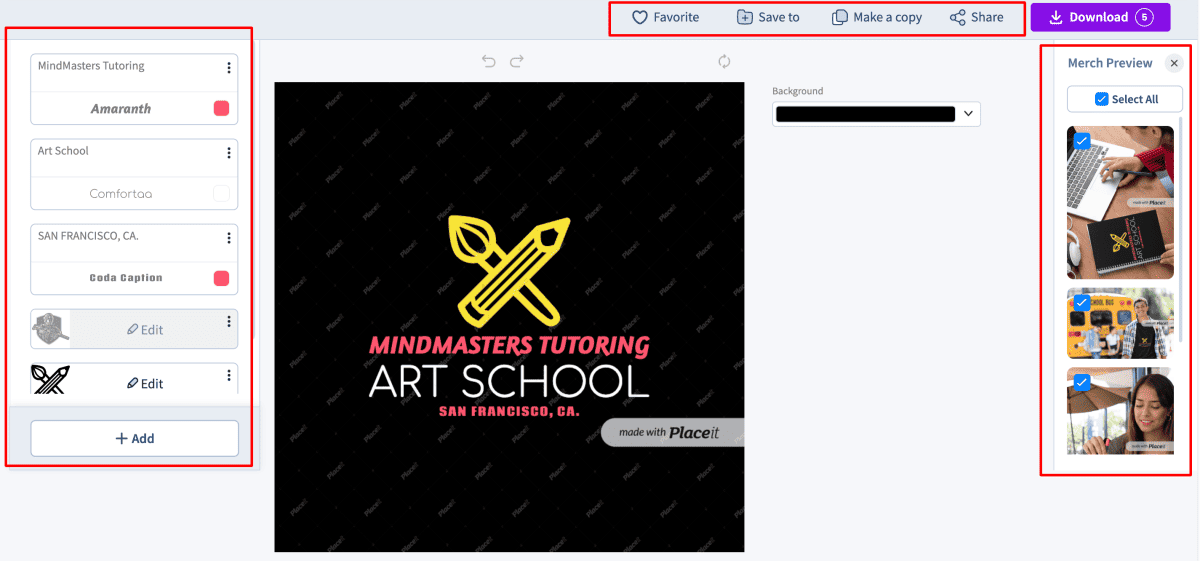
Task: Open options menu for MindMasters Tutoring text
Action: point(229,68)
